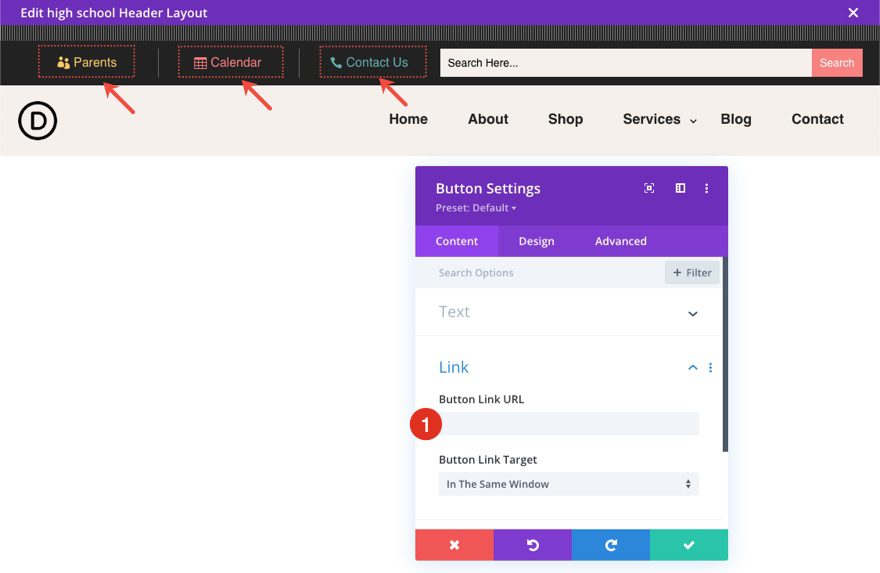The height and width of the screenshot is (573, 880).
Task: Close the Header Layout editor
Action: [853, 13]
